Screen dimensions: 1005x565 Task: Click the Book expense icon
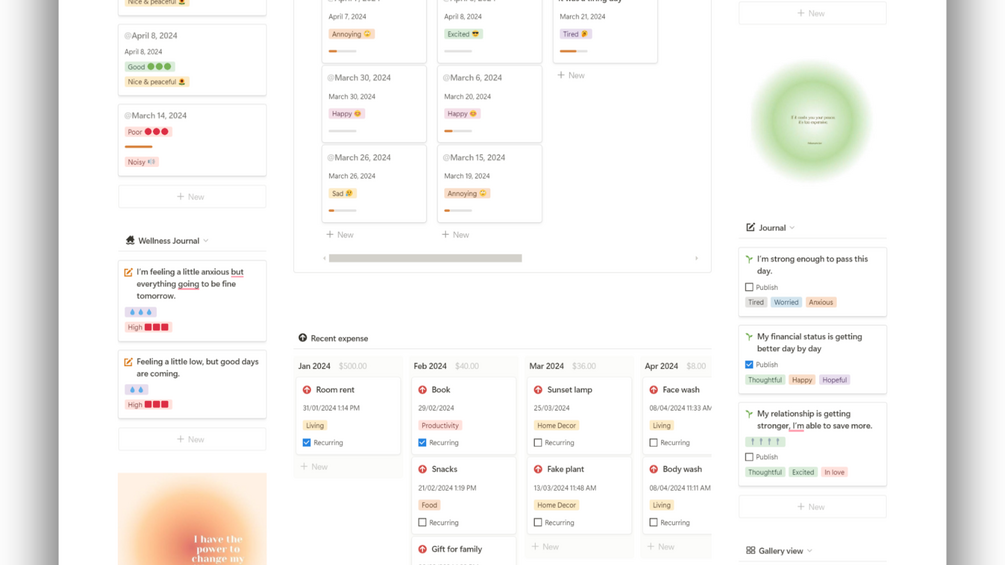422,389
